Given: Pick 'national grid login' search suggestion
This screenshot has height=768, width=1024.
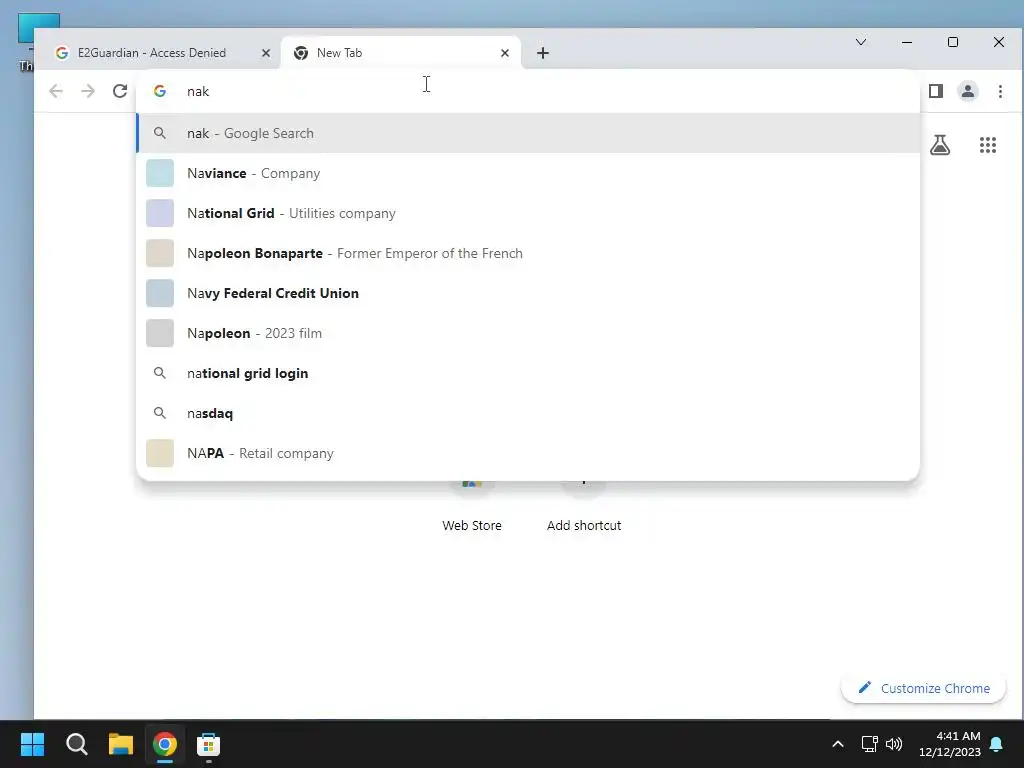Looking at the screenshot, I should click(x=528, y=373).
